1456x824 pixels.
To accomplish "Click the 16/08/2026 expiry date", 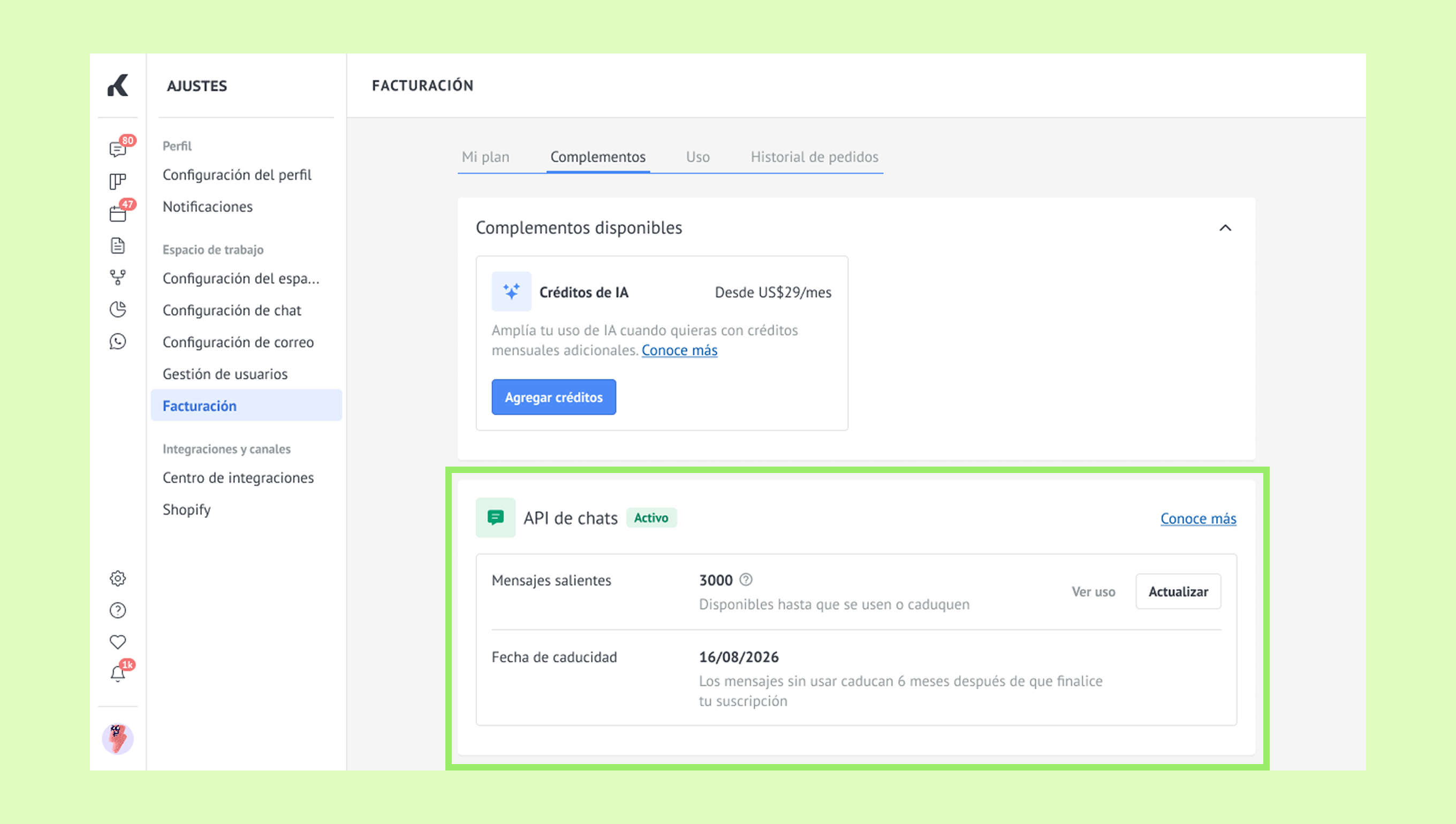I will pos(739,657).
